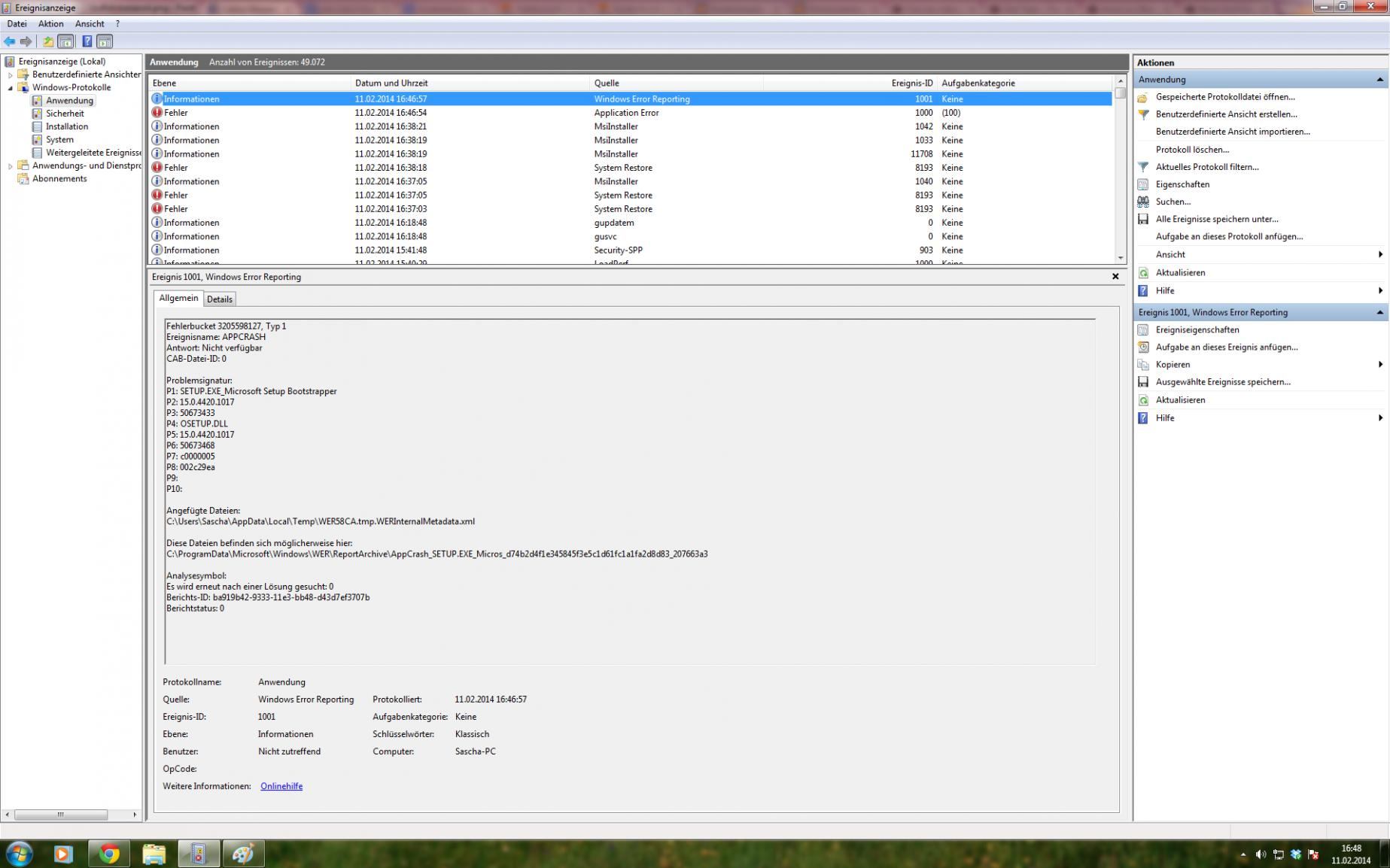Click the copy icon next to Kopieren
Screen dimensions: 1390x868
pos(1143,364)
